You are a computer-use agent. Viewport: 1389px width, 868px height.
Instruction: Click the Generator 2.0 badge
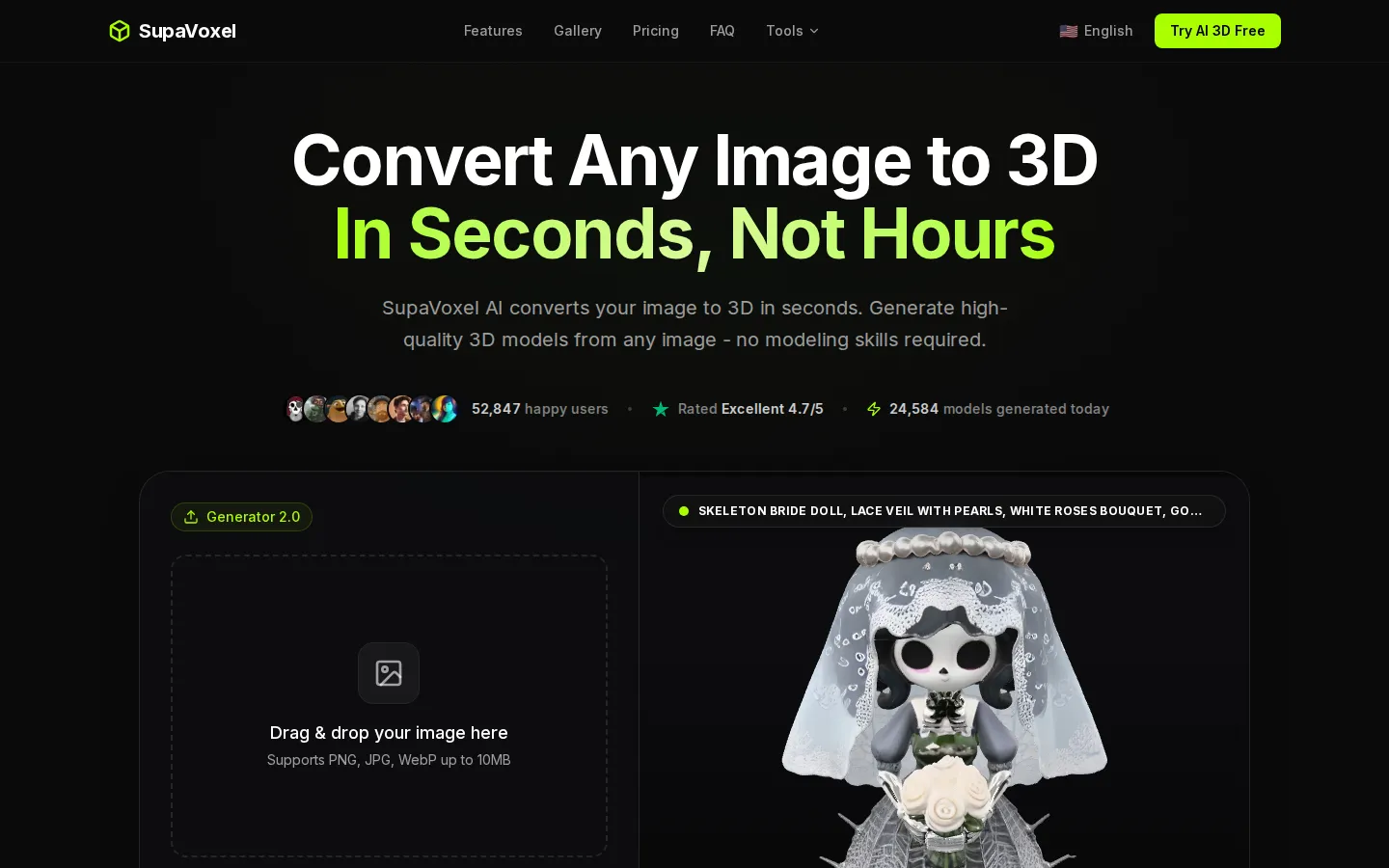(x=241, y=517)
